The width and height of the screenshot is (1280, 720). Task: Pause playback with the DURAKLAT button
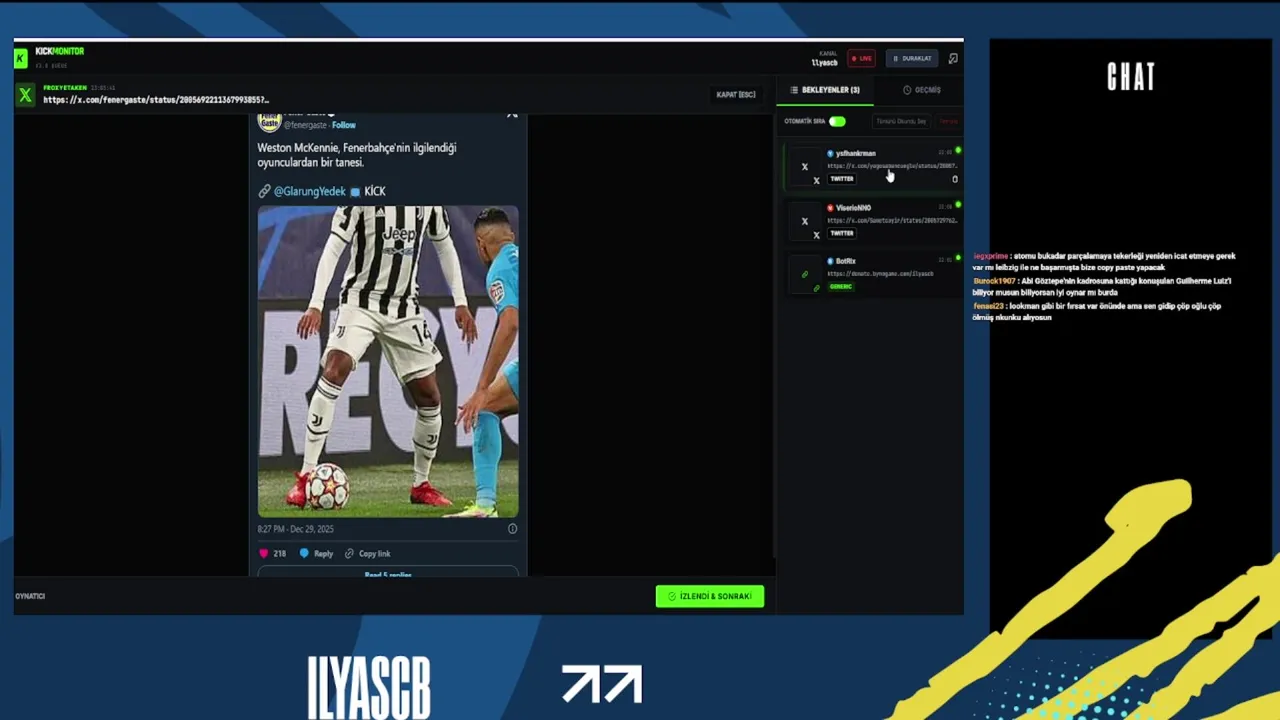pos(912,58)
